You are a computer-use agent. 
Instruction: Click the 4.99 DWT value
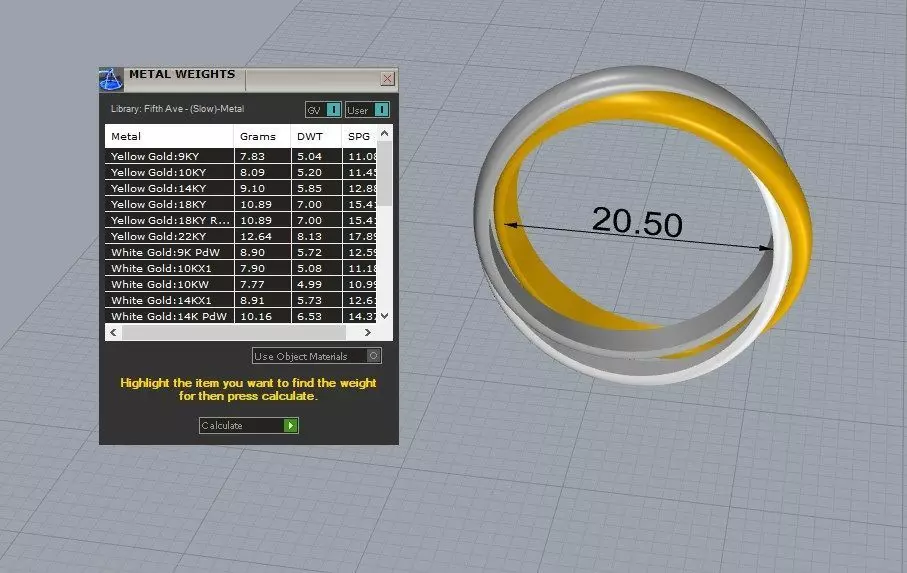pyautogui.click(x=309, y=284)
